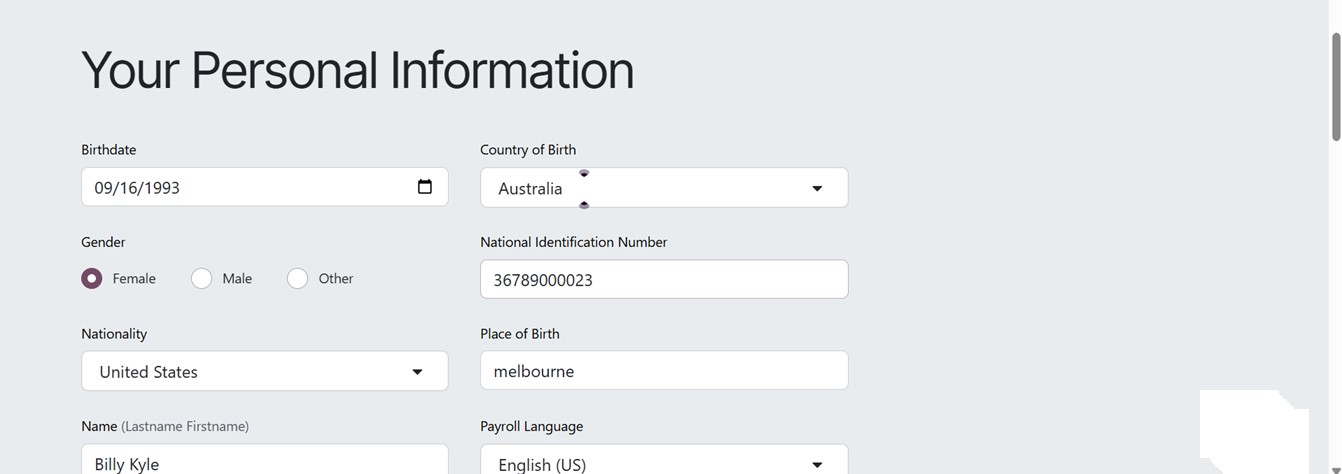Click the Country of Birth label
This screenshot has width=1342, height=474.
(x=528, y=150)
